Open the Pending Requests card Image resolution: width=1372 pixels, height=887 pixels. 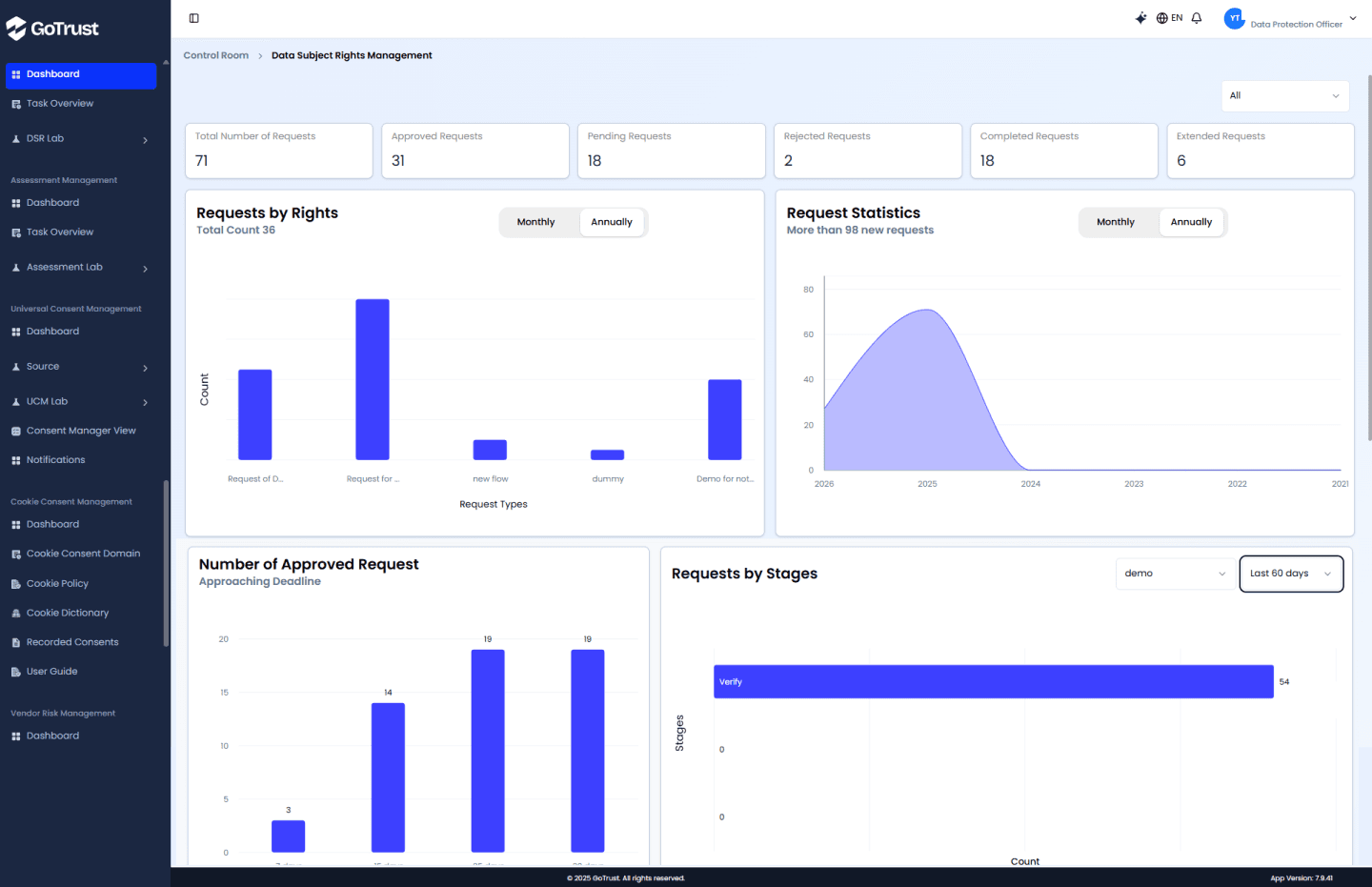pyautogui.click(x=672, y=151)
